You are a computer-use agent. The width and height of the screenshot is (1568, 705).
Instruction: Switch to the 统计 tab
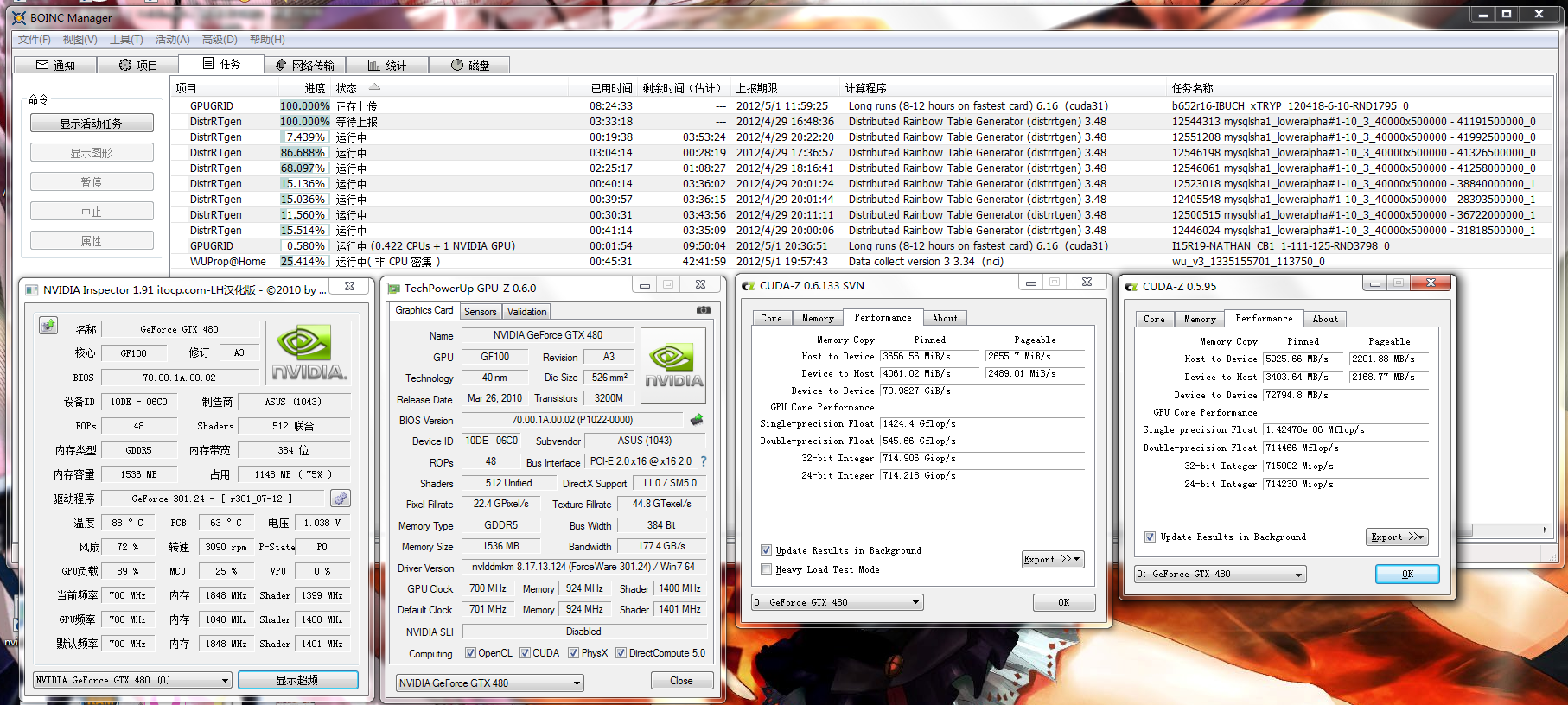point(386,65)
